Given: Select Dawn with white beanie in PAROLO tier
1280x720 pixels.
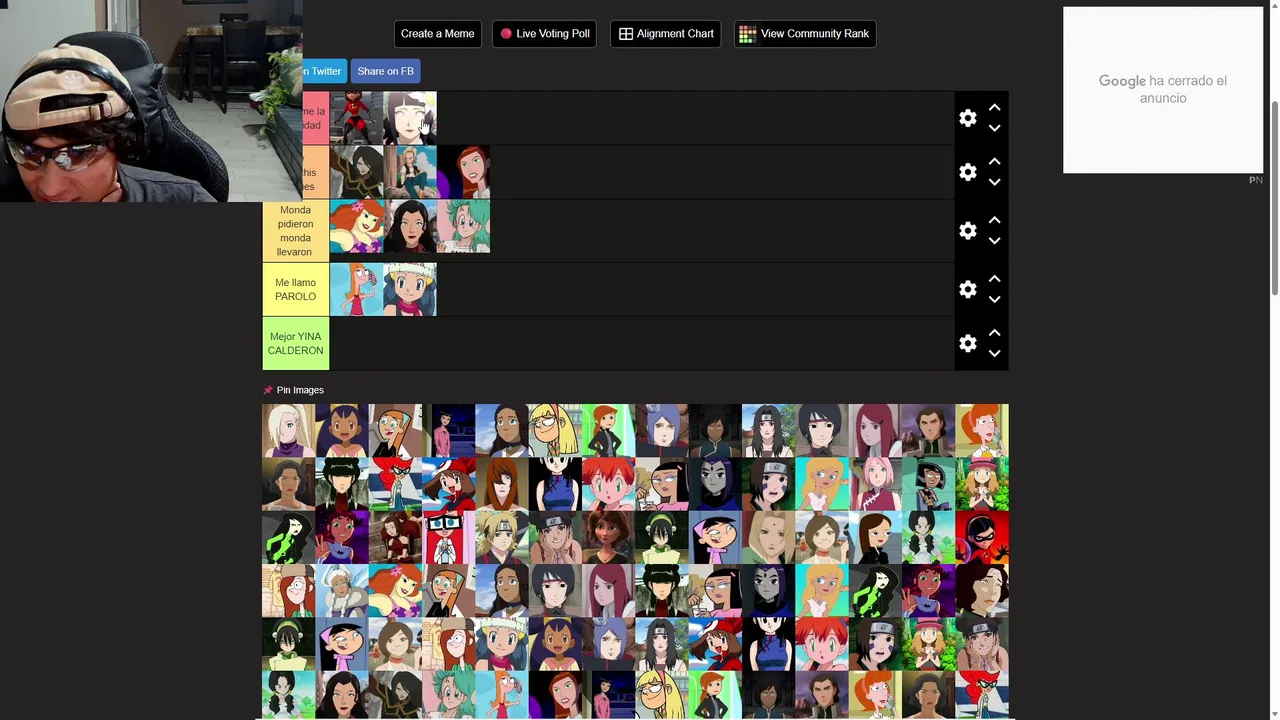Looking at the screenshot, I should (x=410, y=289).
